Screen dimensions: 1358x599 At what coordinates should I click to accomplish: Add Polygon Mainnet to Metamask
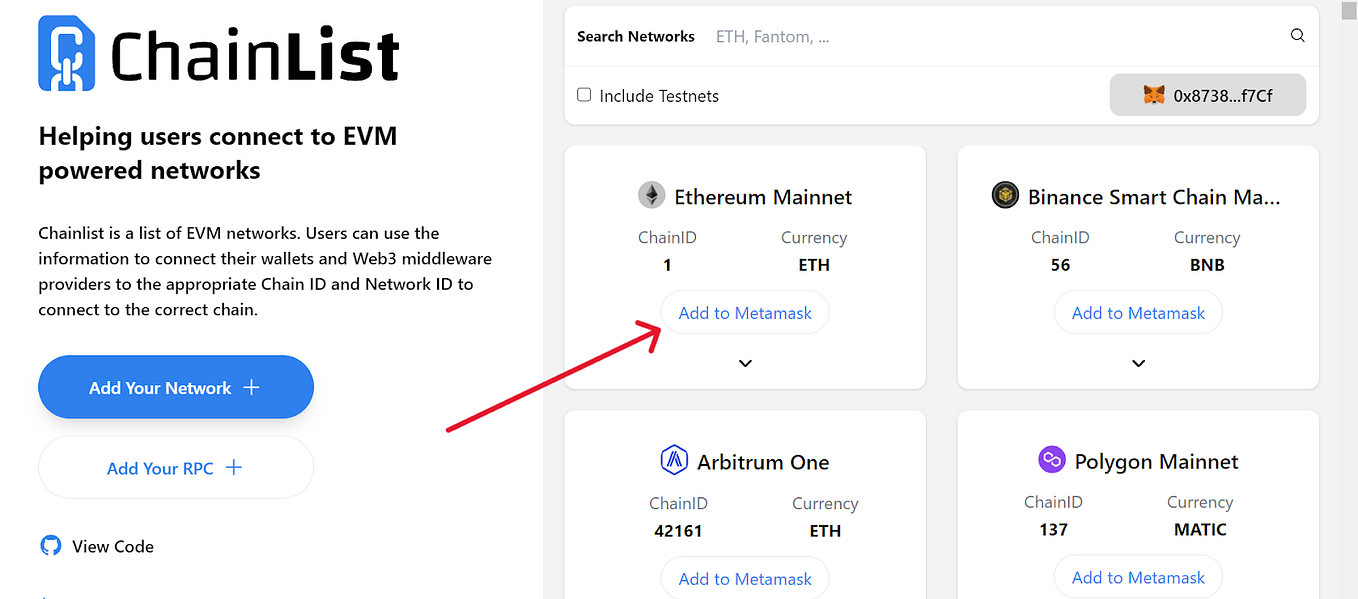1138,577
